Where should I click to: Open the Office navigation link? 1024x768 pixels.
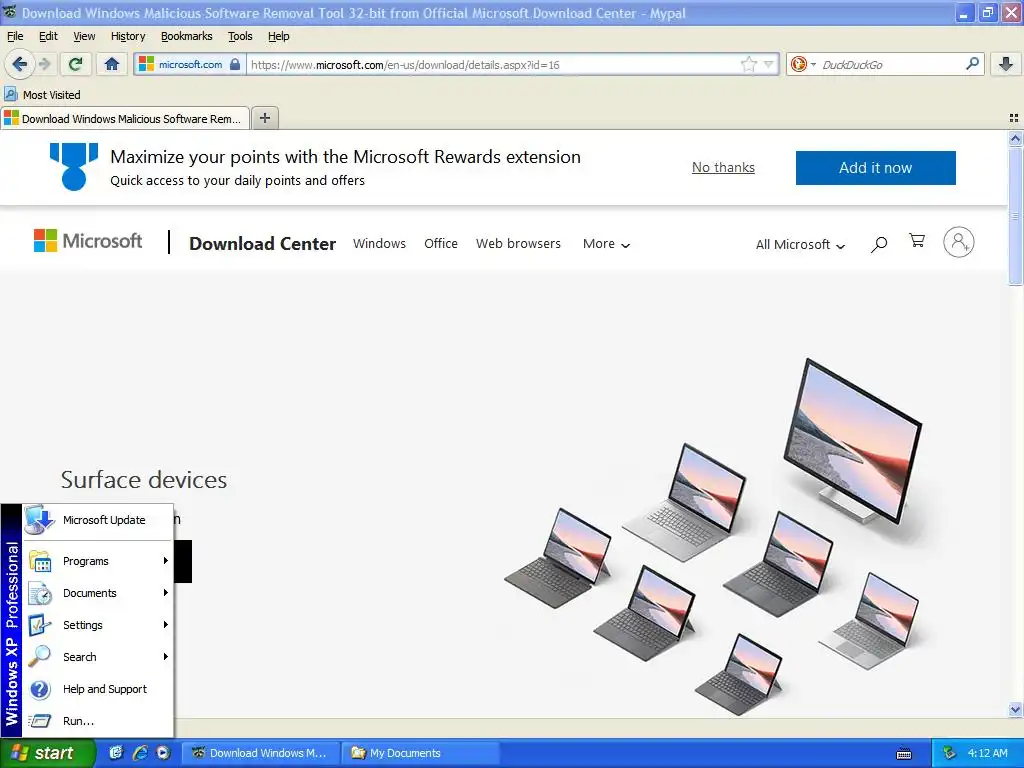[441, 244]
